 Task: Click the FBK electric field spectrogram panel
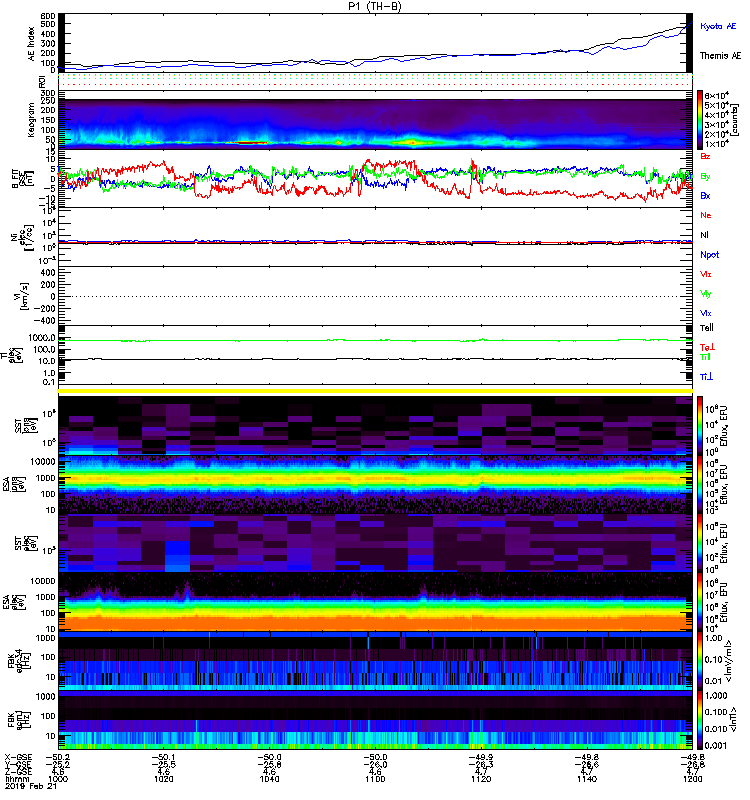pyautogui.click(x=375, y=661)
